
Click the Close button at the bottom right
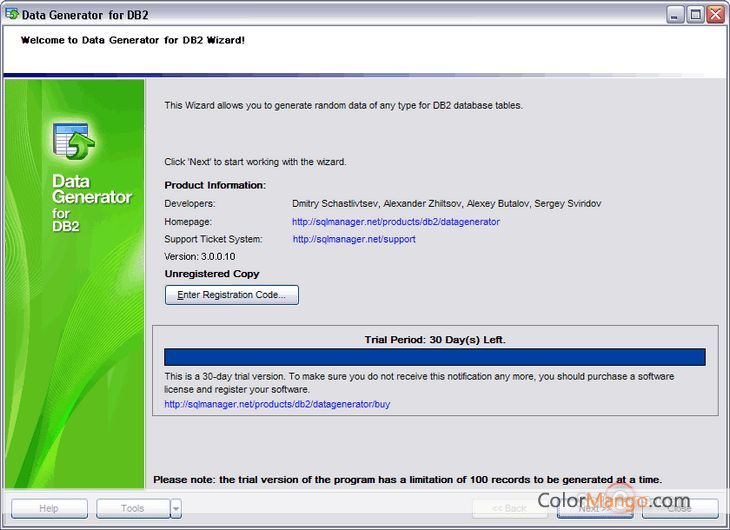(x=680, y=508)
